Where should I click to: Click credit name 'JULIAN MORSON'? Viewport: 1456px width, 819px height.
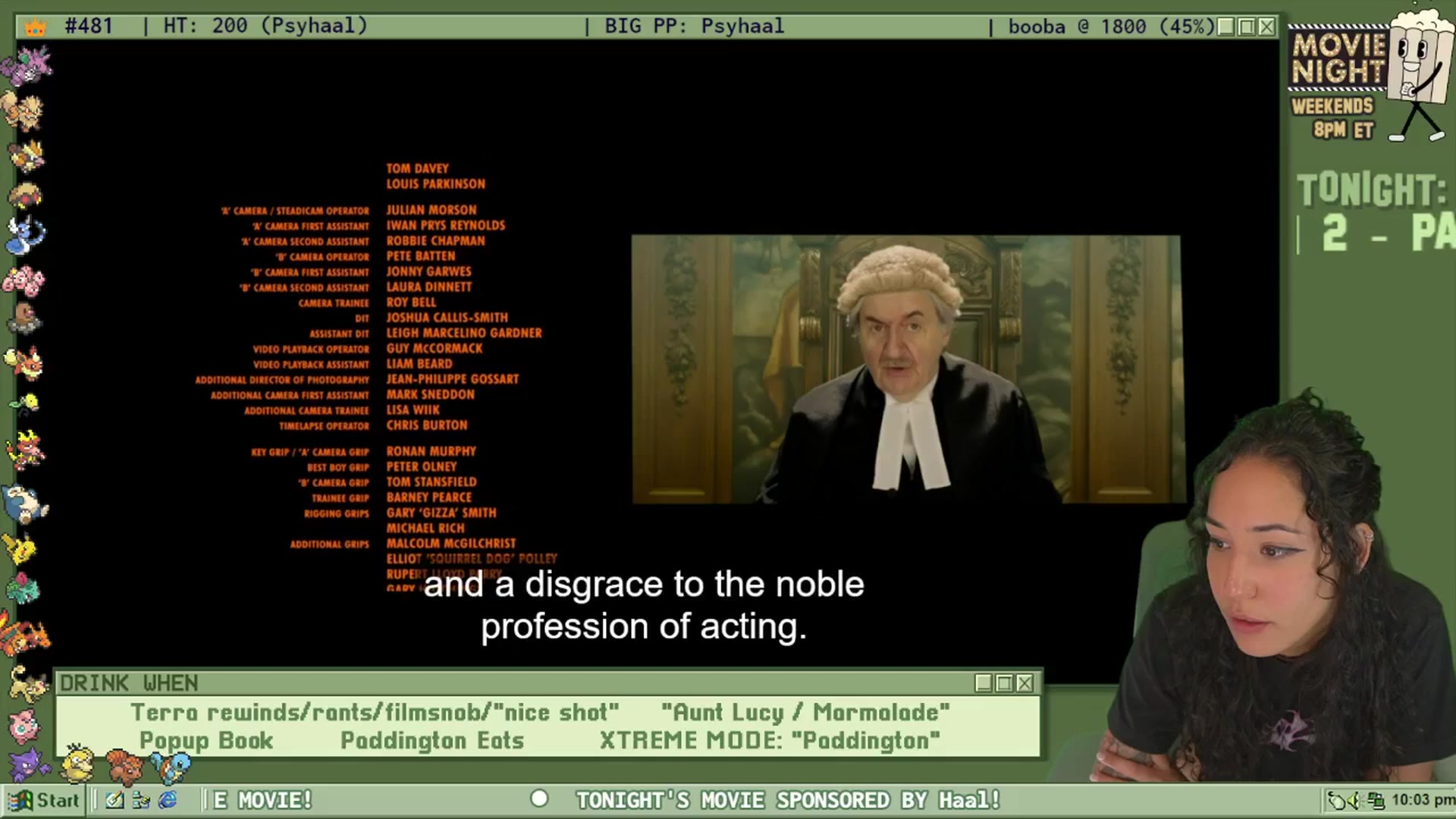[431, 210]
